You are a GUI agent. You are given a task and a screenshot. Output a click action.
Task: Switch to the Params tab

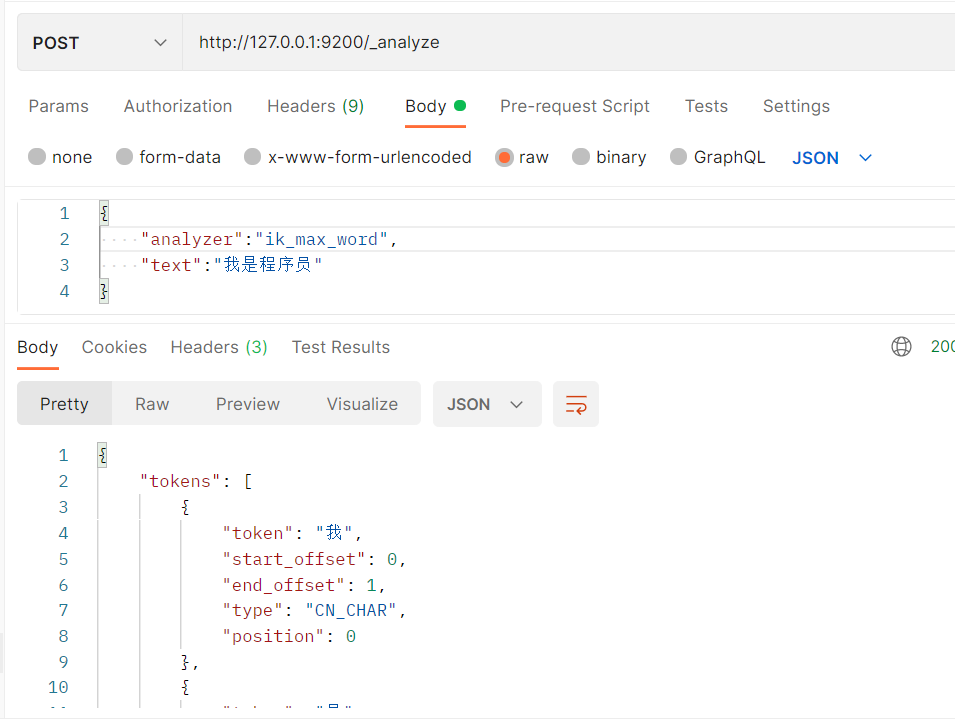pyautogui.click(x=58, y=106)
